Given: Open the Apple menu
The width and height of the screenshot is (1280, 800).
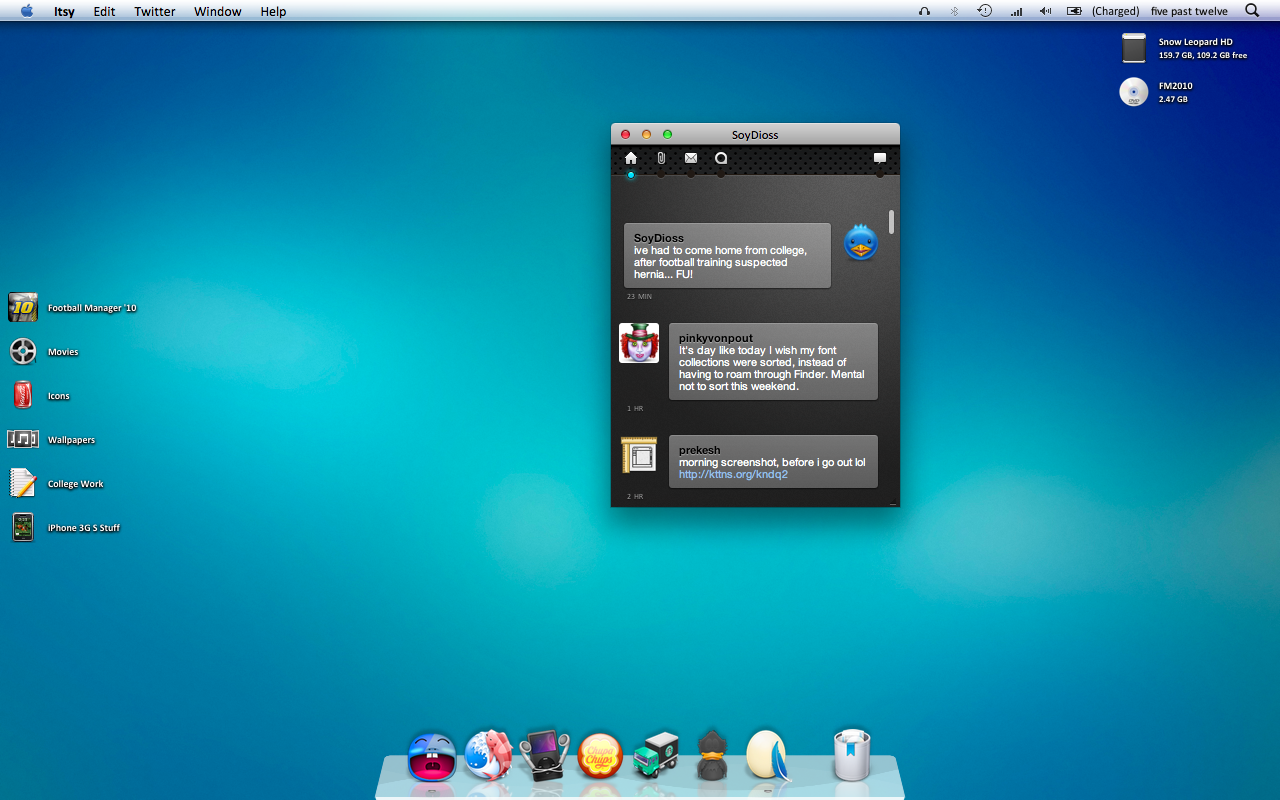Looking at the screenshot, I should pos(27,11).
